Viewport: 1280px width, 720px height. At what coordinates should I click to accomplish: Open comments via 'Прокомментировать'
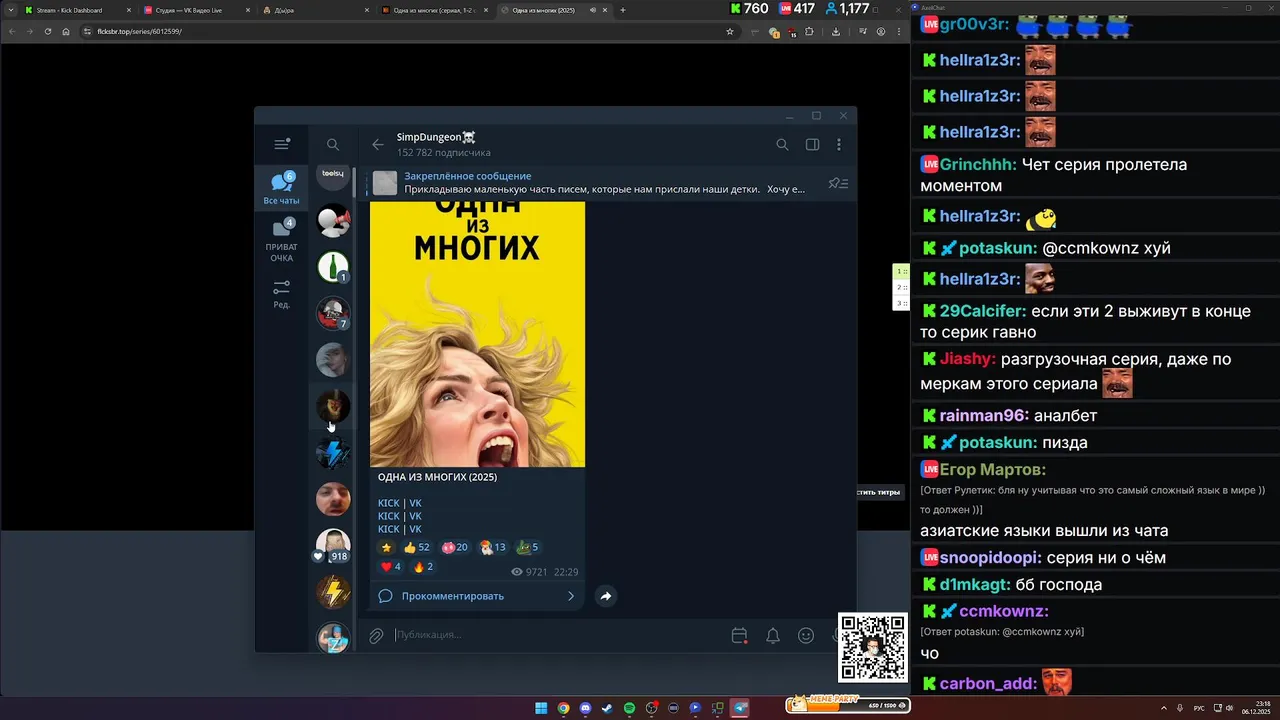[476, 596]
